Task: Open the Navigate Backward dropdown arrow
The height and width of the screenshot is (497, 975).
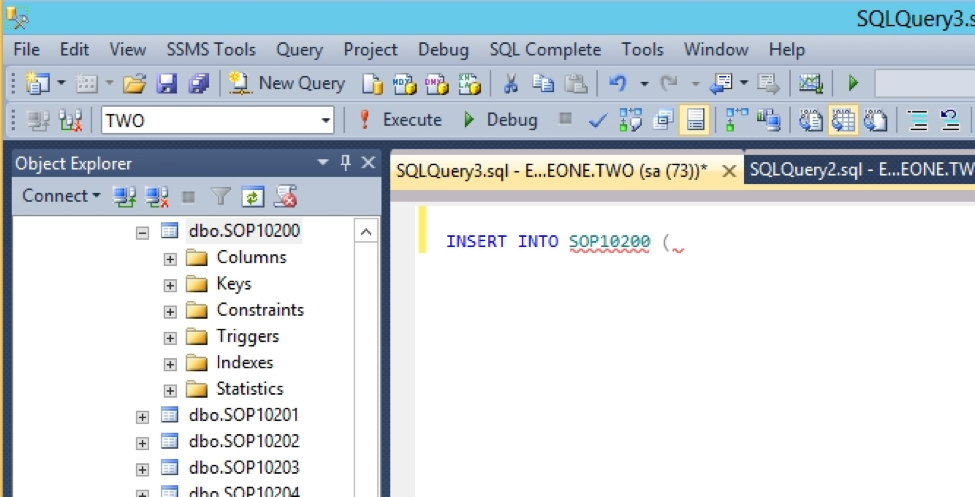Action: (x=744, y=83)
